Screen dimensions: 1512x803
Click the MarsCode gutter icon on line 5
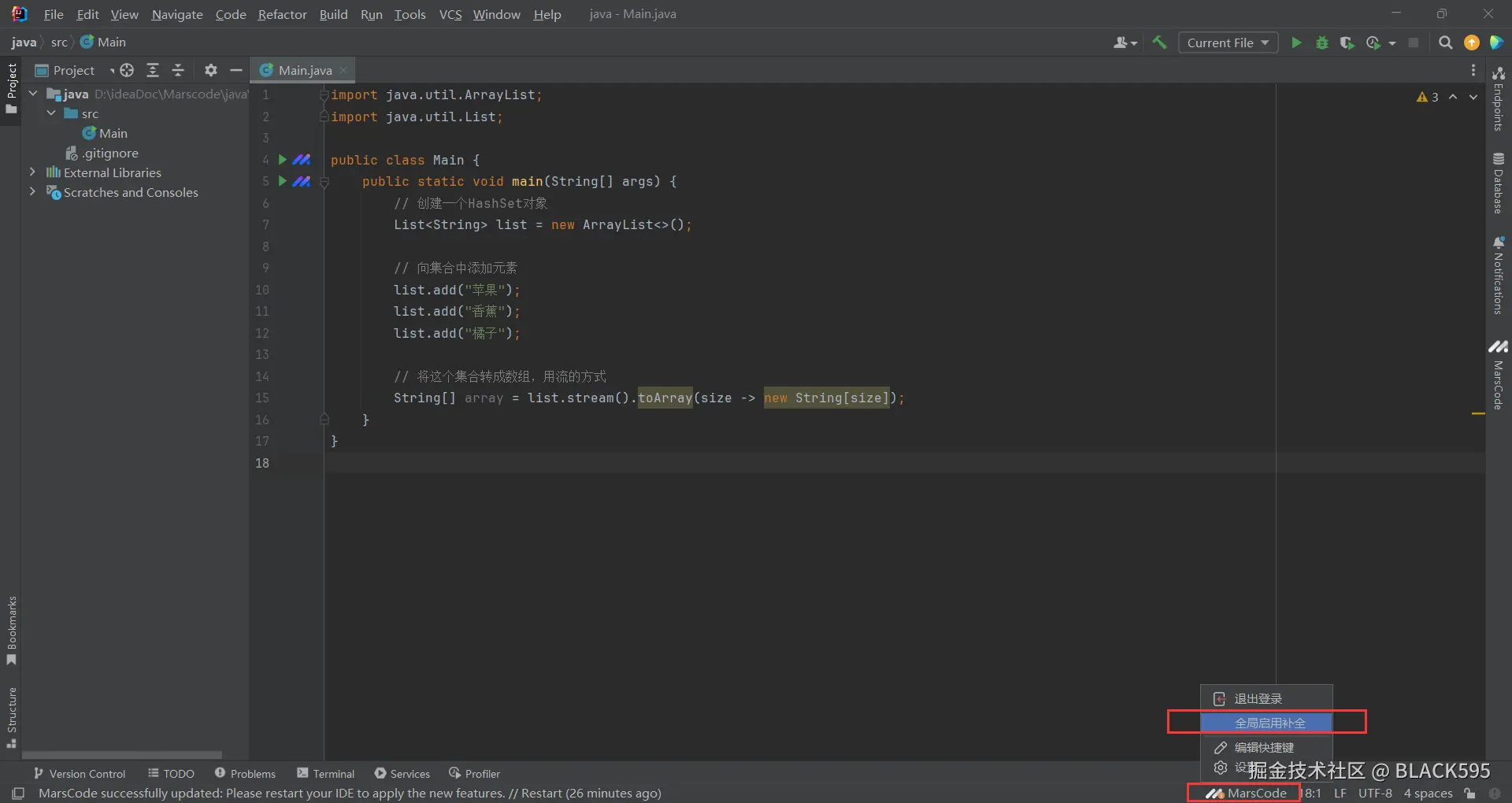[302, 181]
